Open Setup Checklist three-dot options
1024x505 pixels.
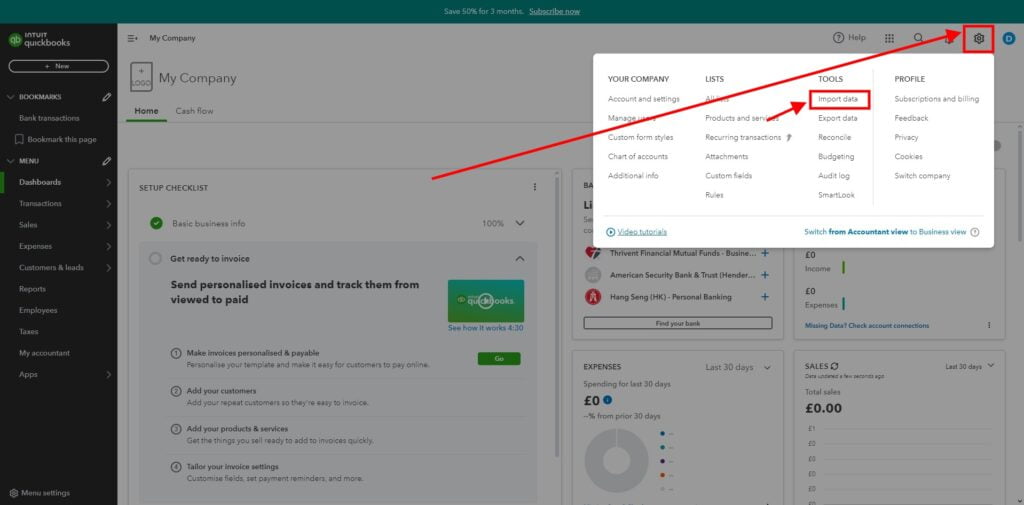pyautogui.click(x=535, y=187)
